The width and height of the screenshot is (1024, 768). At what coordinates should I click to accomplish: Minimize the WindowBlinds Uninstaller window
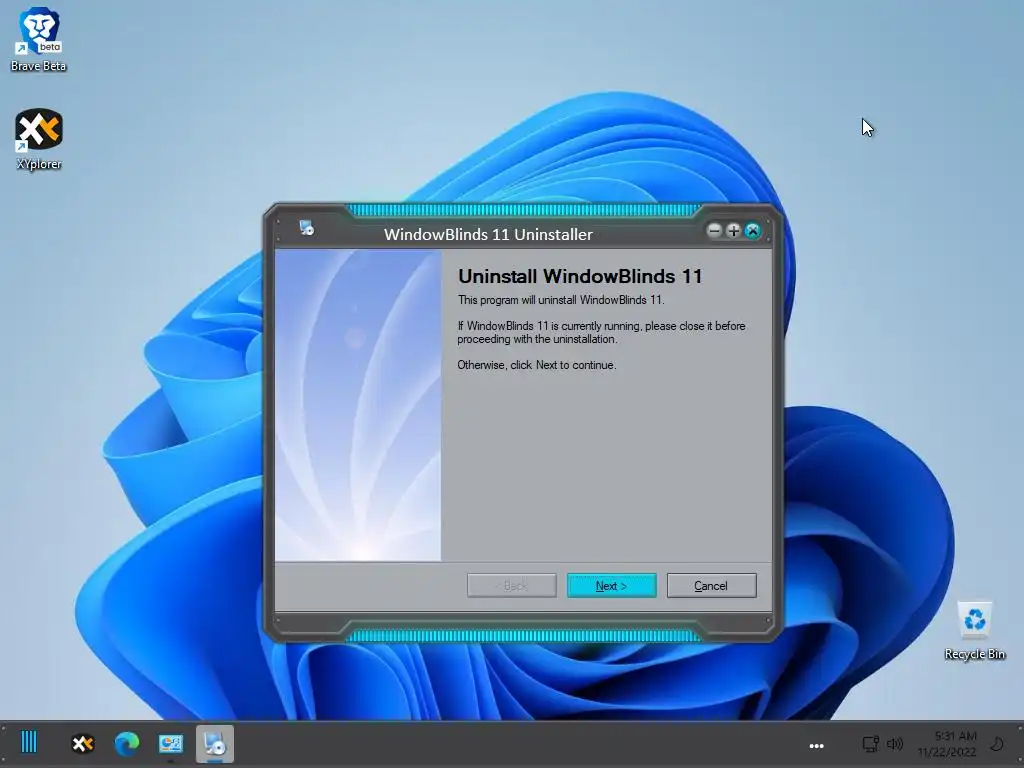point(714,231)
